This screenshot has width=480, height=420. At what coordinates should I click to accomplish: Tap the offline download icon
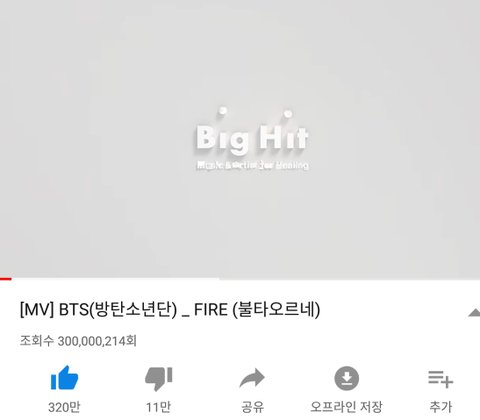click(x=347, y=378)
